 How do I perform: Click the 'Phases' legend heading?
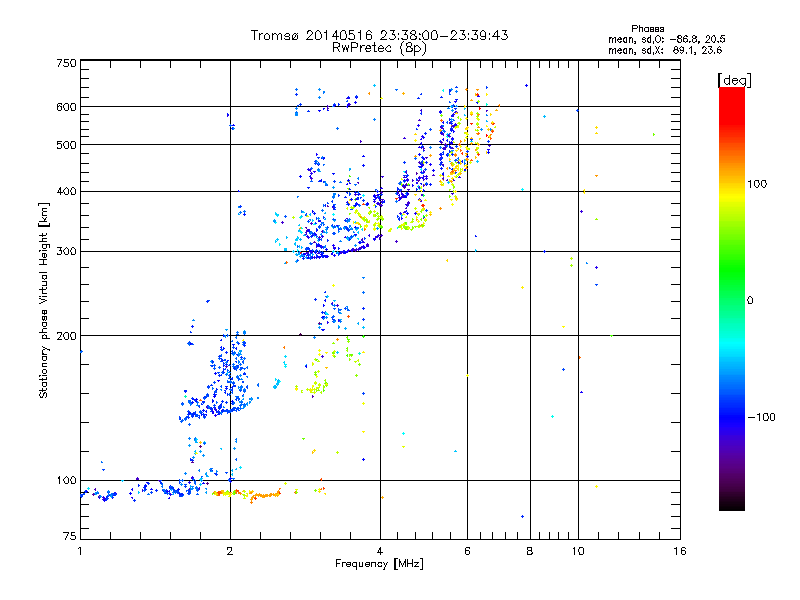[647, 29]
